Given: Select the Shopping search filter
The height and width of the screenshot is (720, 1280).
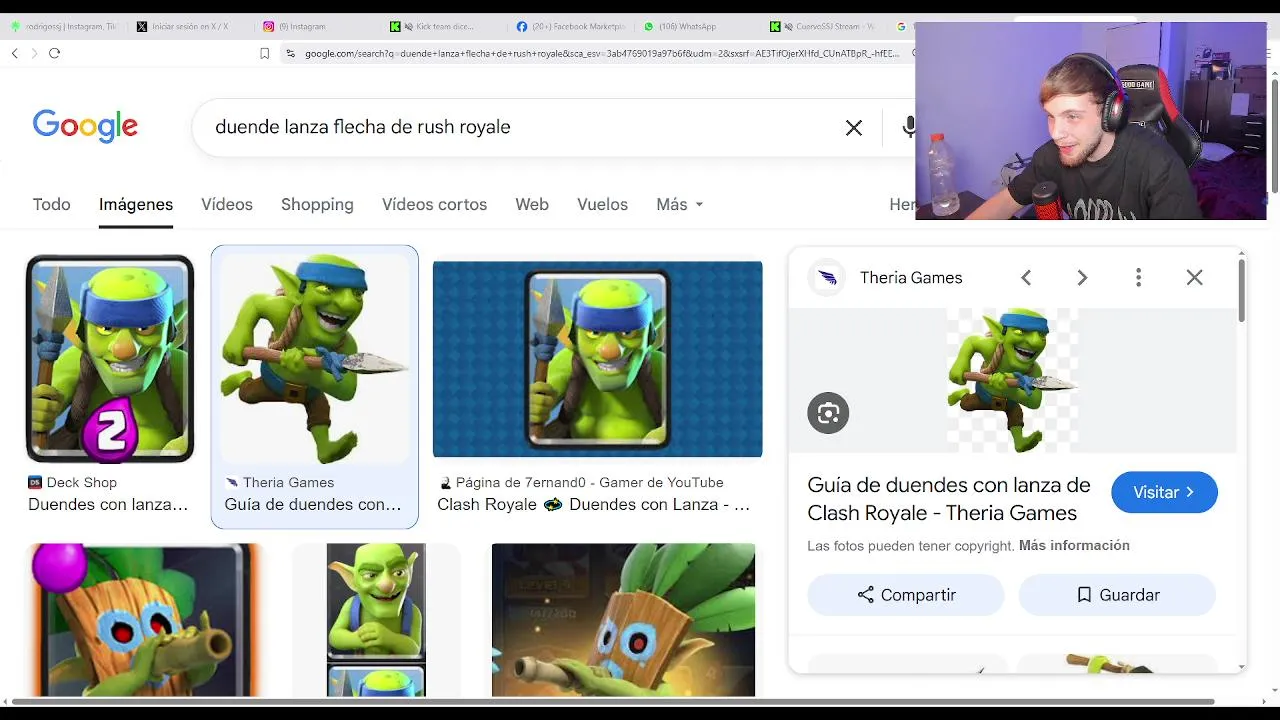Looking at the screenshot, I should [x=317, y=204].
